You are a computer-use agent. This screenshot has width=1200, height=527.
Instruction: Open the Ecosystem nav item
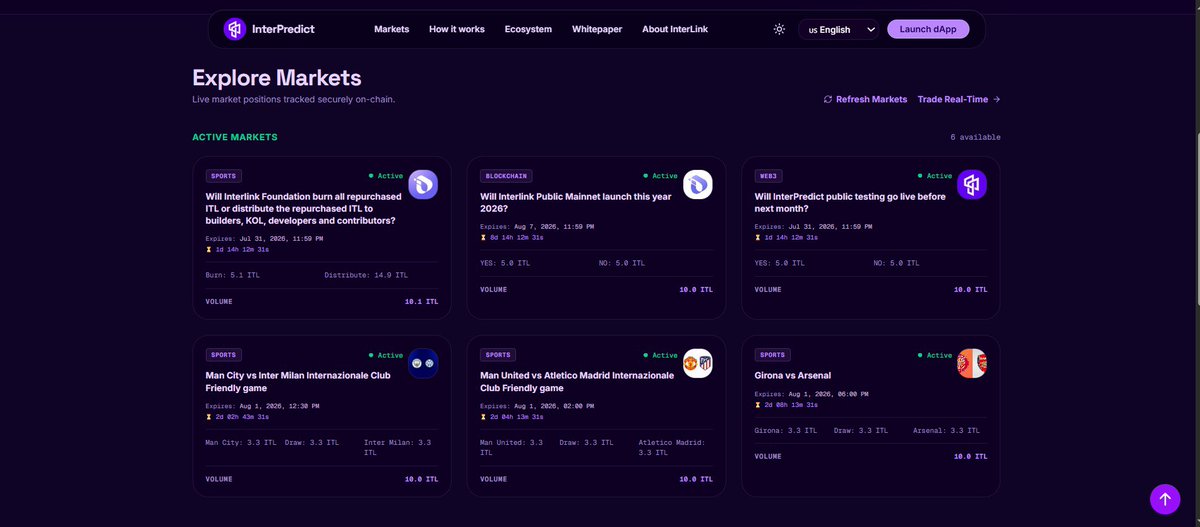pos(528,29)
